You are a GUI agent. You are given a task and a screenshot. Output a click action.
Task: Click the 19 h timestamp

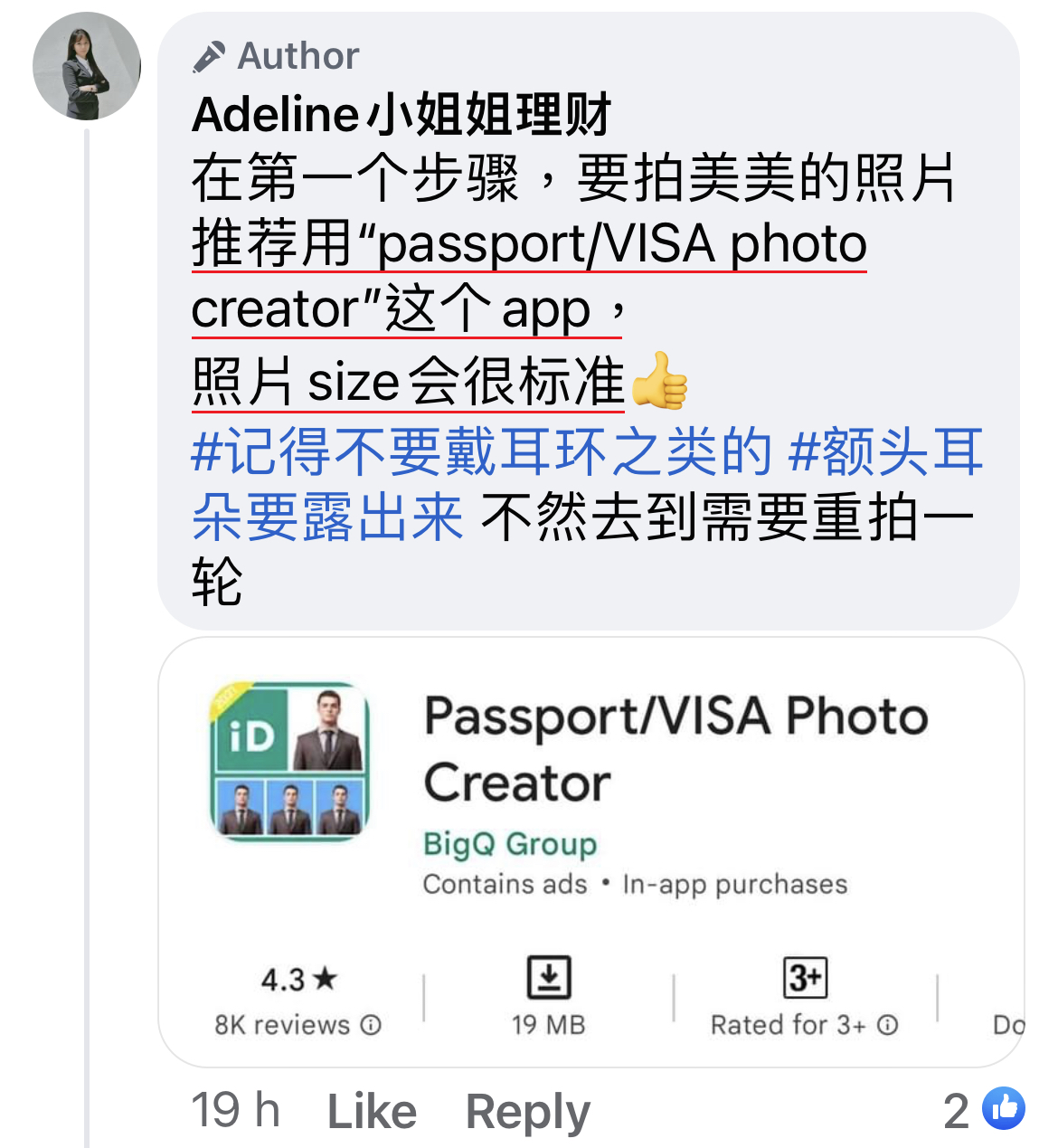[x=236, y=1110]
